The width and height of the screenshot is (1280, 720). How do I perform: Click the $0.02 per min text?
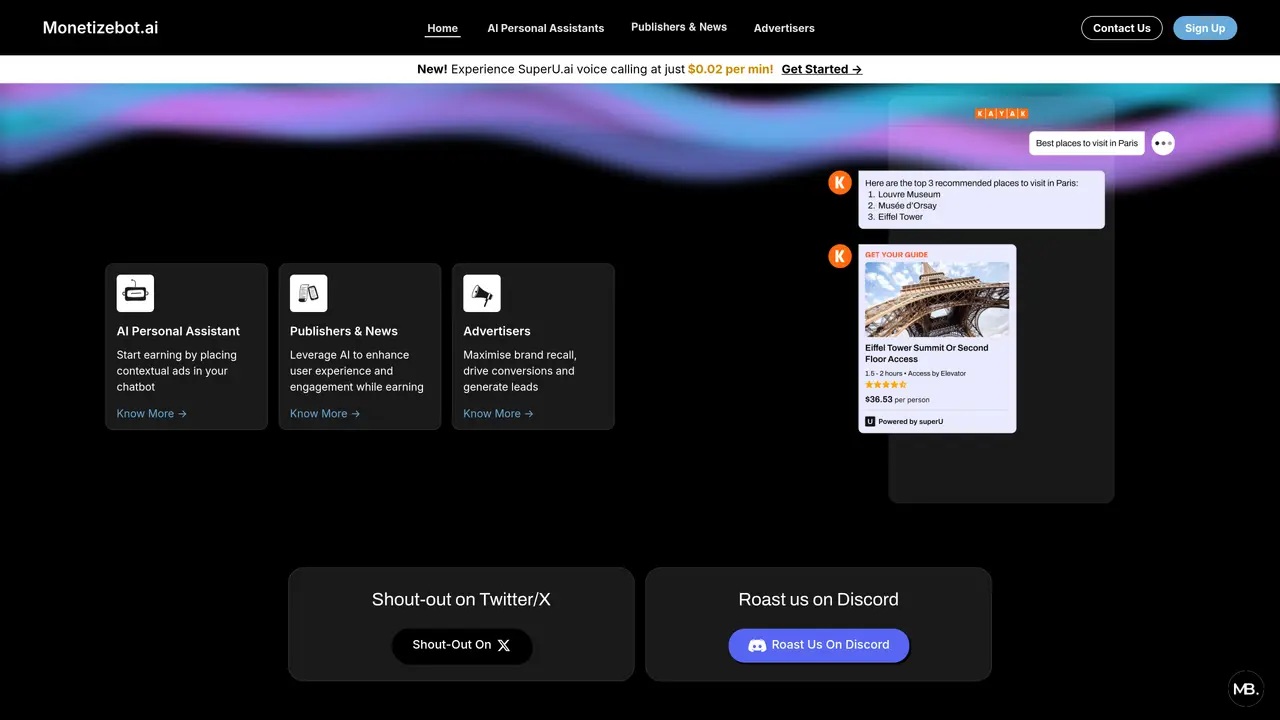pos(730,69)
